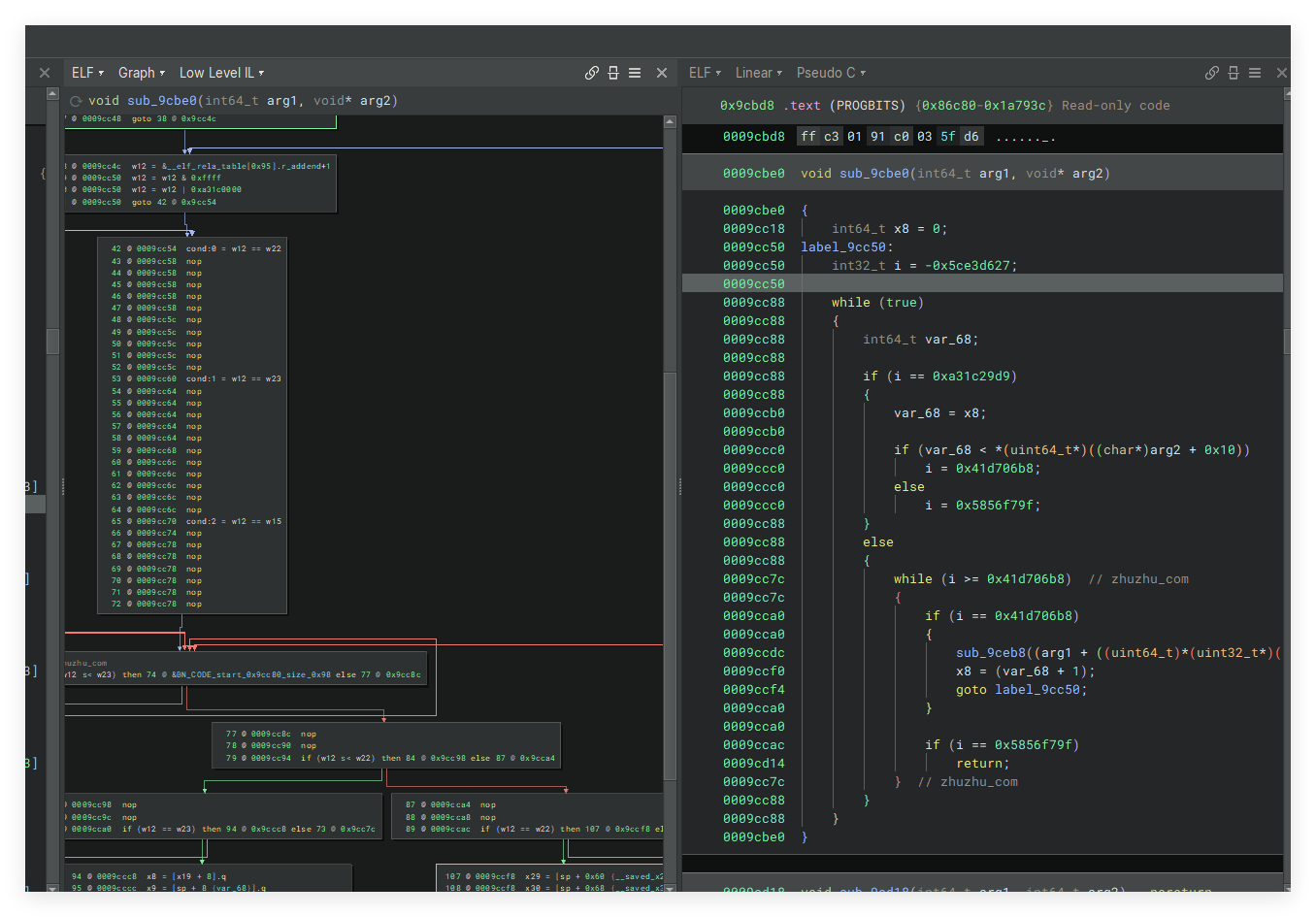The image size is (1316, 917).
Task: Click 'cond:0 = w12 == w22' in the graph block
Action: point(234,249)
